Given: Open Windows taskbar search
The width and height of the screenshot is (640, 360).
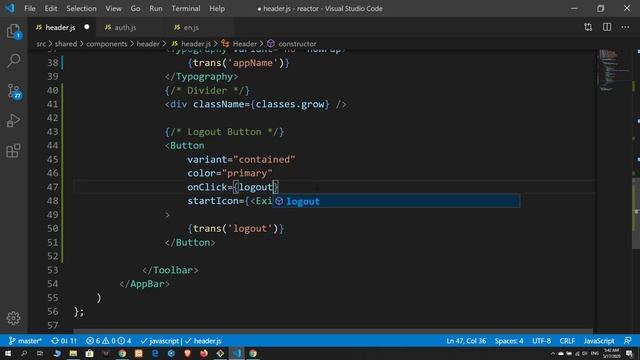Looking at the screenshot, I should (24, 353).
